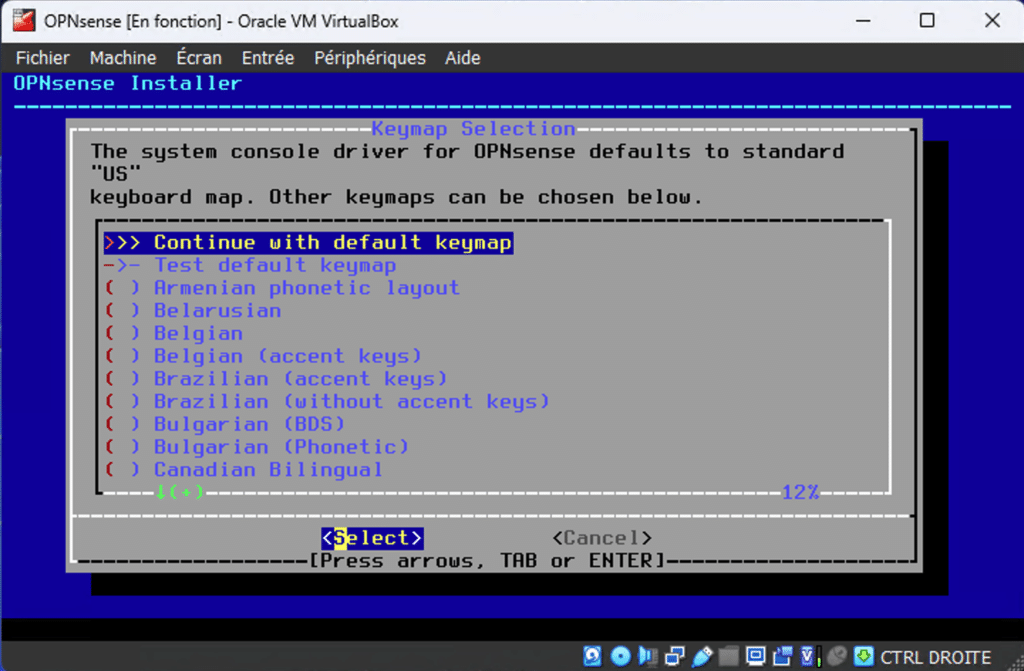Open the Fichier menu
The image size is (1024, 671).
click(x=42, y=58)
